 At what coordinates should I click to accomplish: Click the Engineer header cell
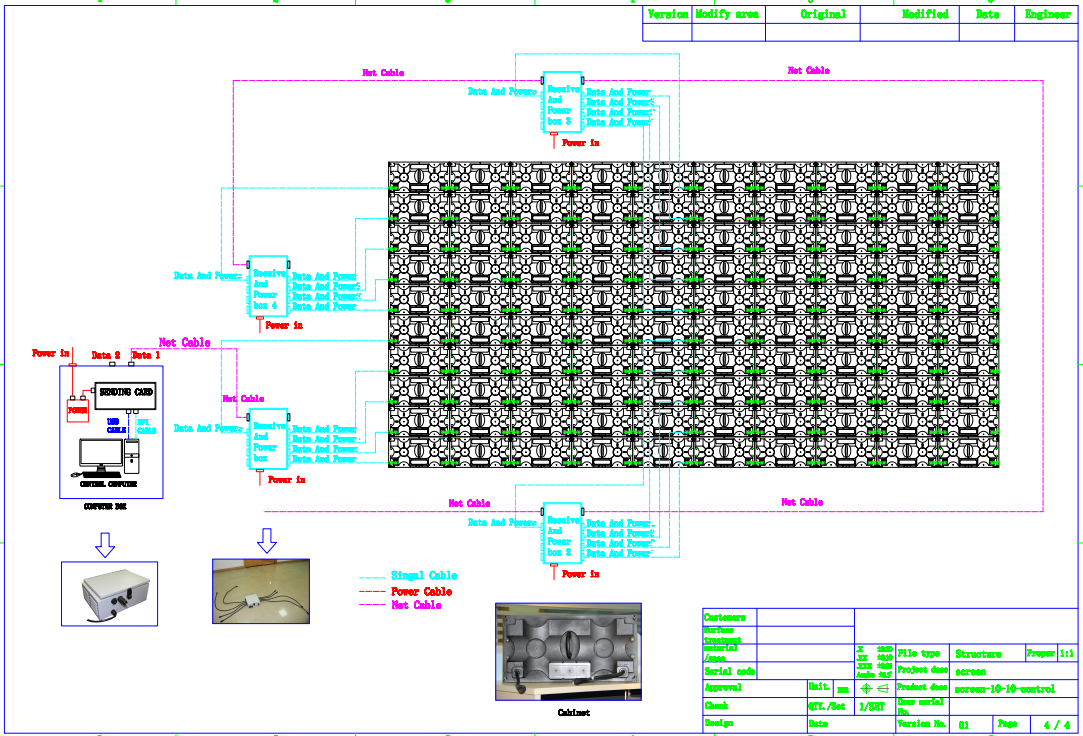(1047, 15)
